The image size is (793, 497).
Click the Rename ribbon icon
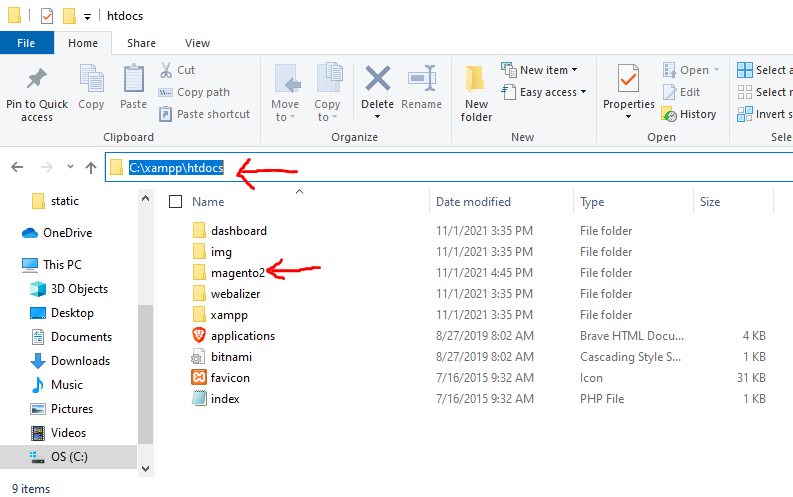coord(422,79)
